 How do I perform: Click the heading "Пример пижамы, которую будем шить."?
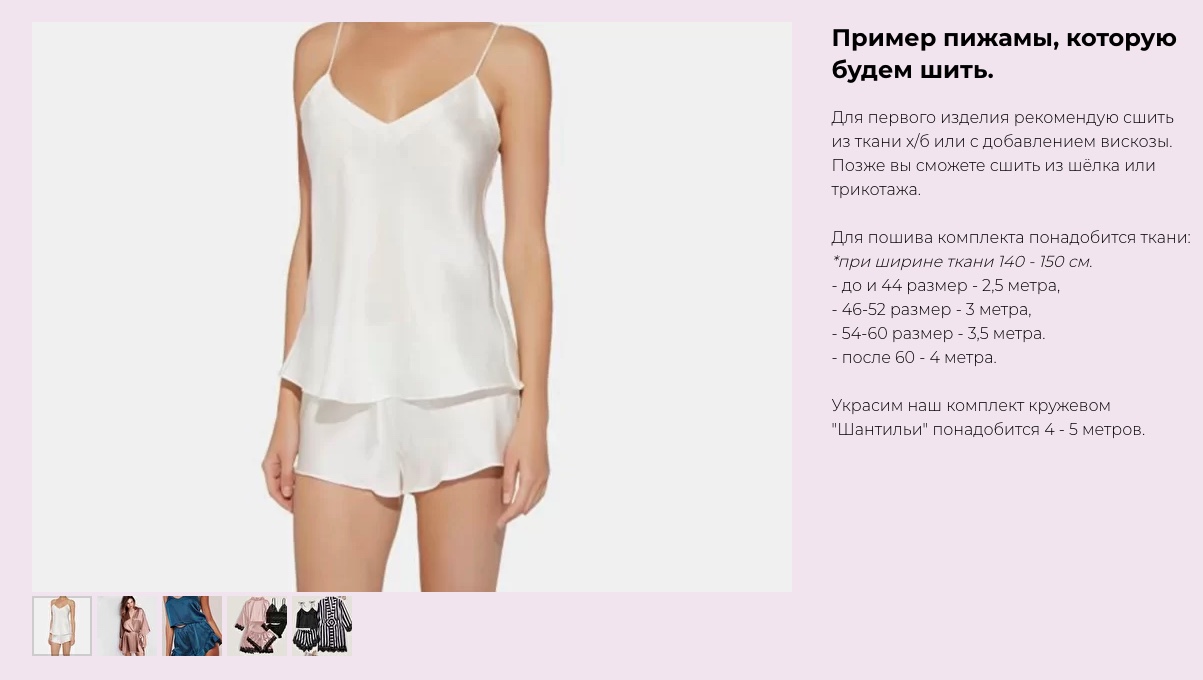1004,54
